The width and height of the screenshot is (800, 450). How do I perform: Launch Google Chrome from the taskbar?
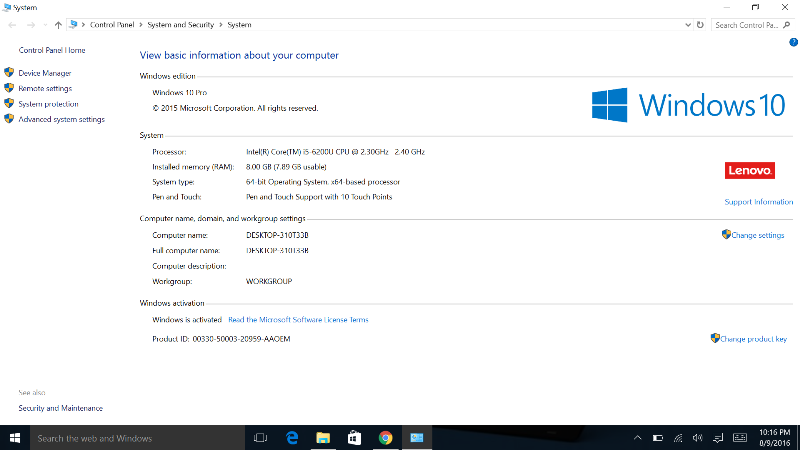pos(385,438)
